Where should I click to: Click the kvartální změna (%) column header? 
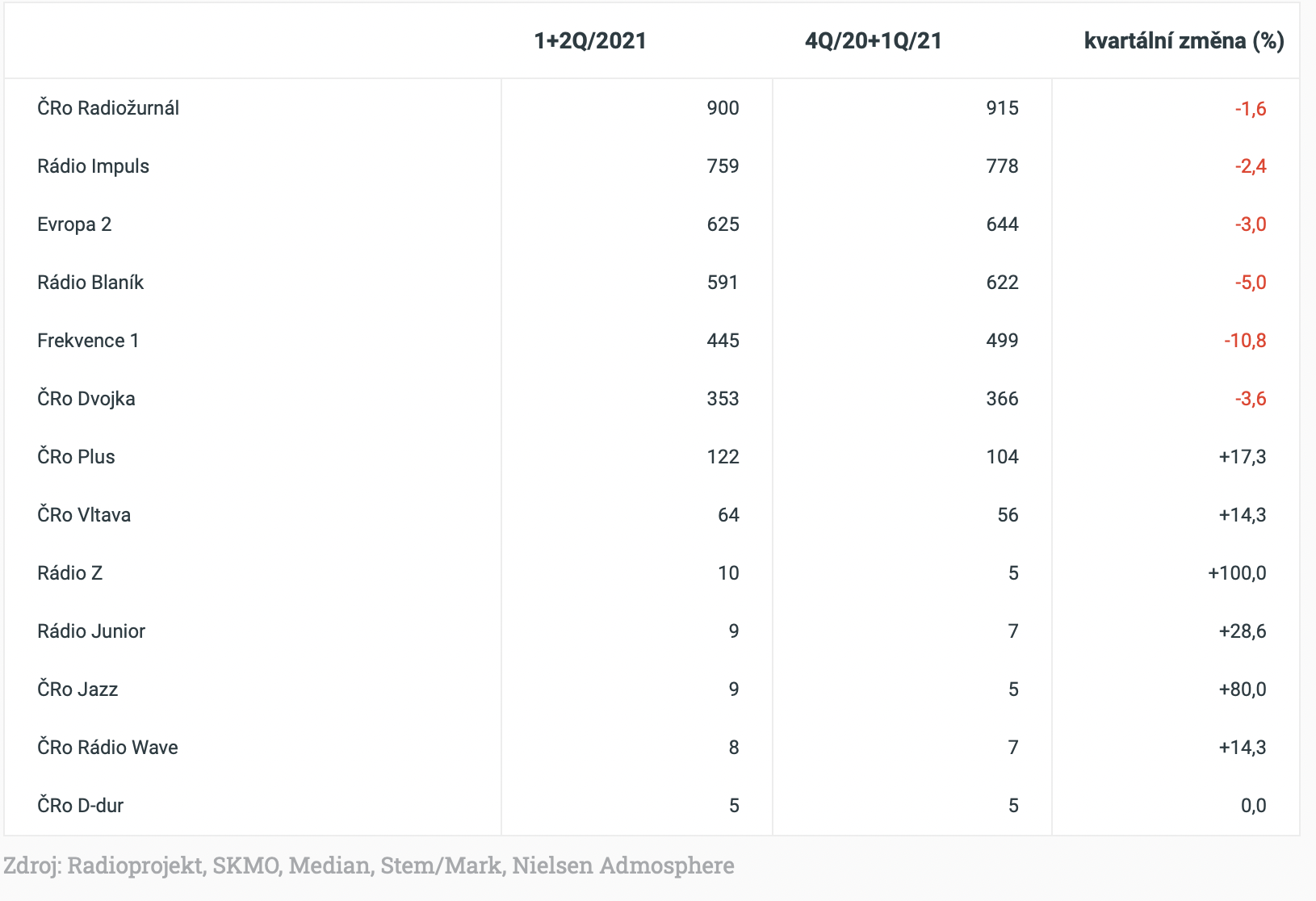(x=1184, y=41)
